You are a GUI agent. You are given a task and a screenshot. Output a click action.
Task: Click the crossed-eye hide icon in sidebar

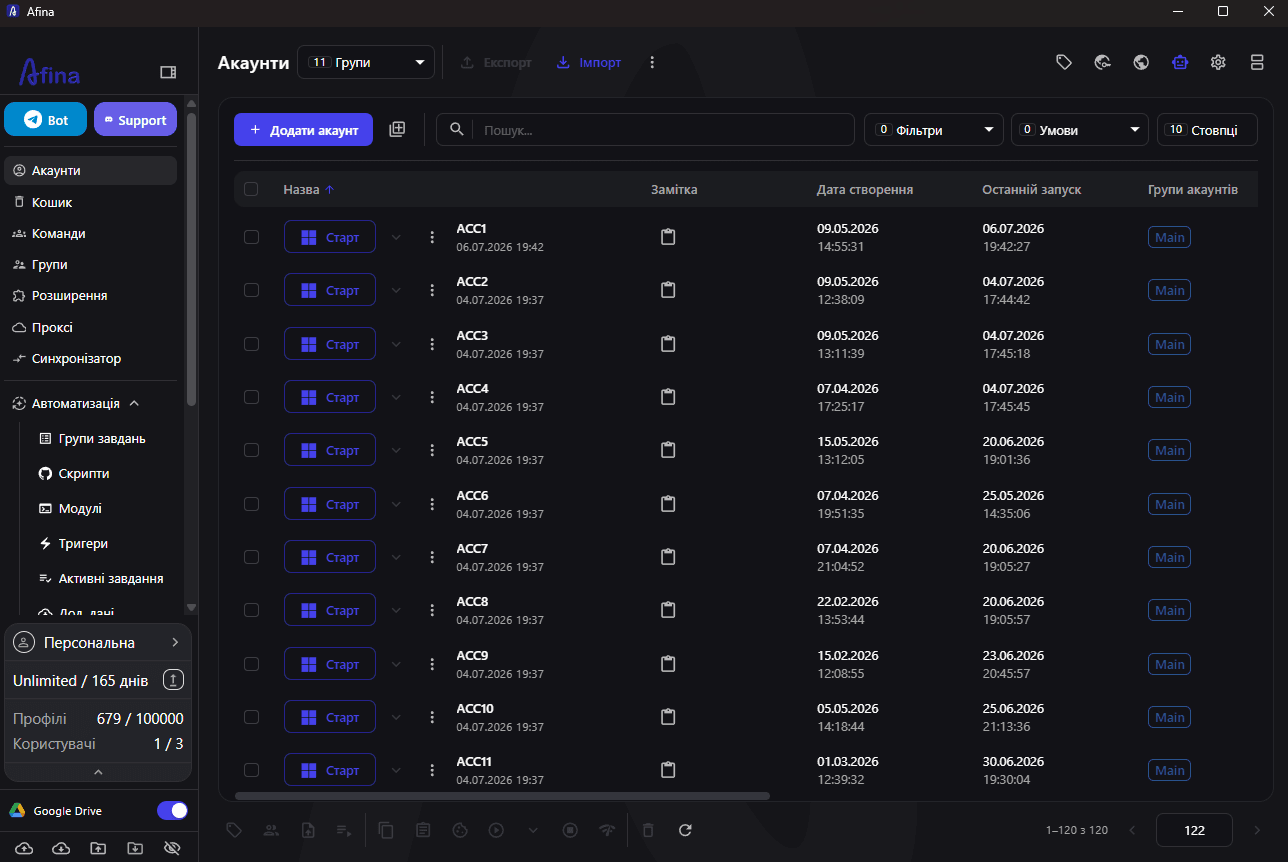click(x=171, y=848)
